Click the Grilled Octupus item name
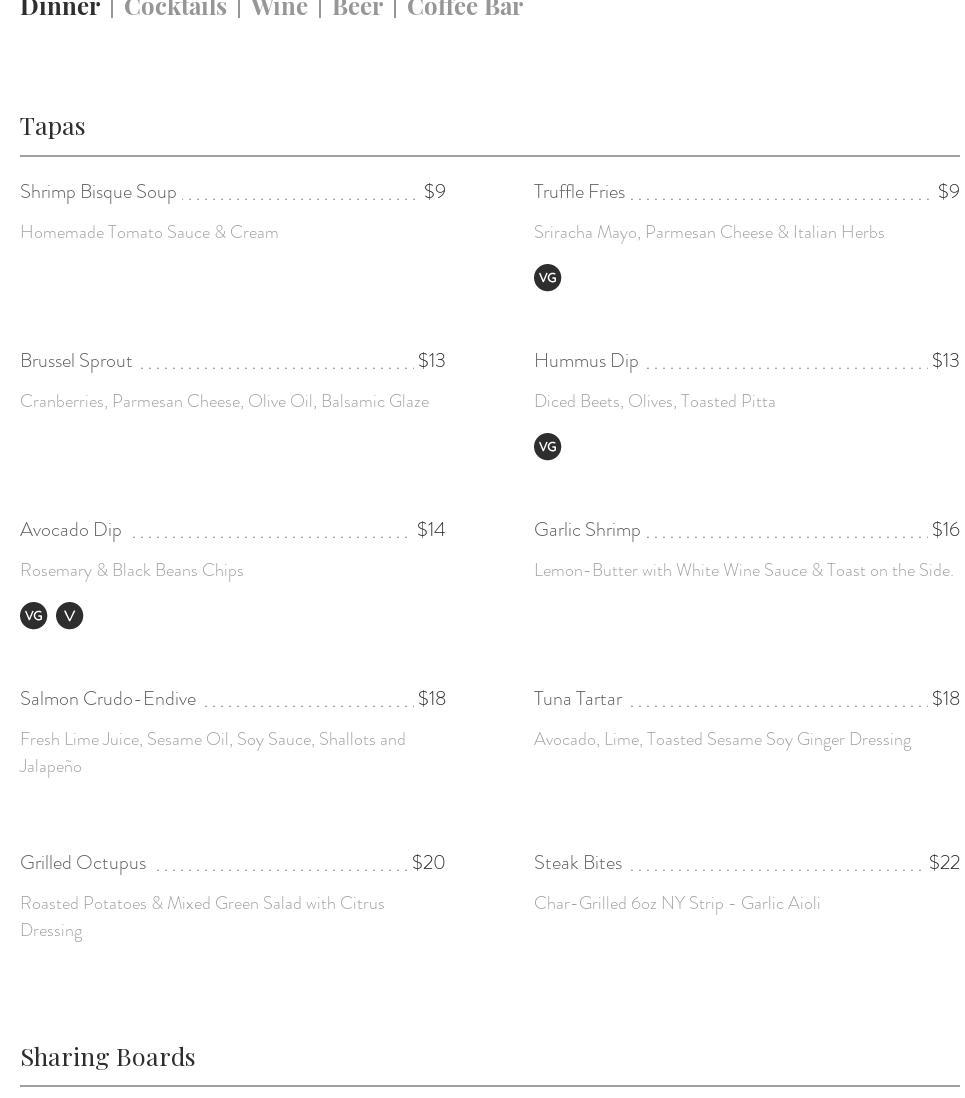This screenshot has width=965, height=1098. (x=83, y=863)
